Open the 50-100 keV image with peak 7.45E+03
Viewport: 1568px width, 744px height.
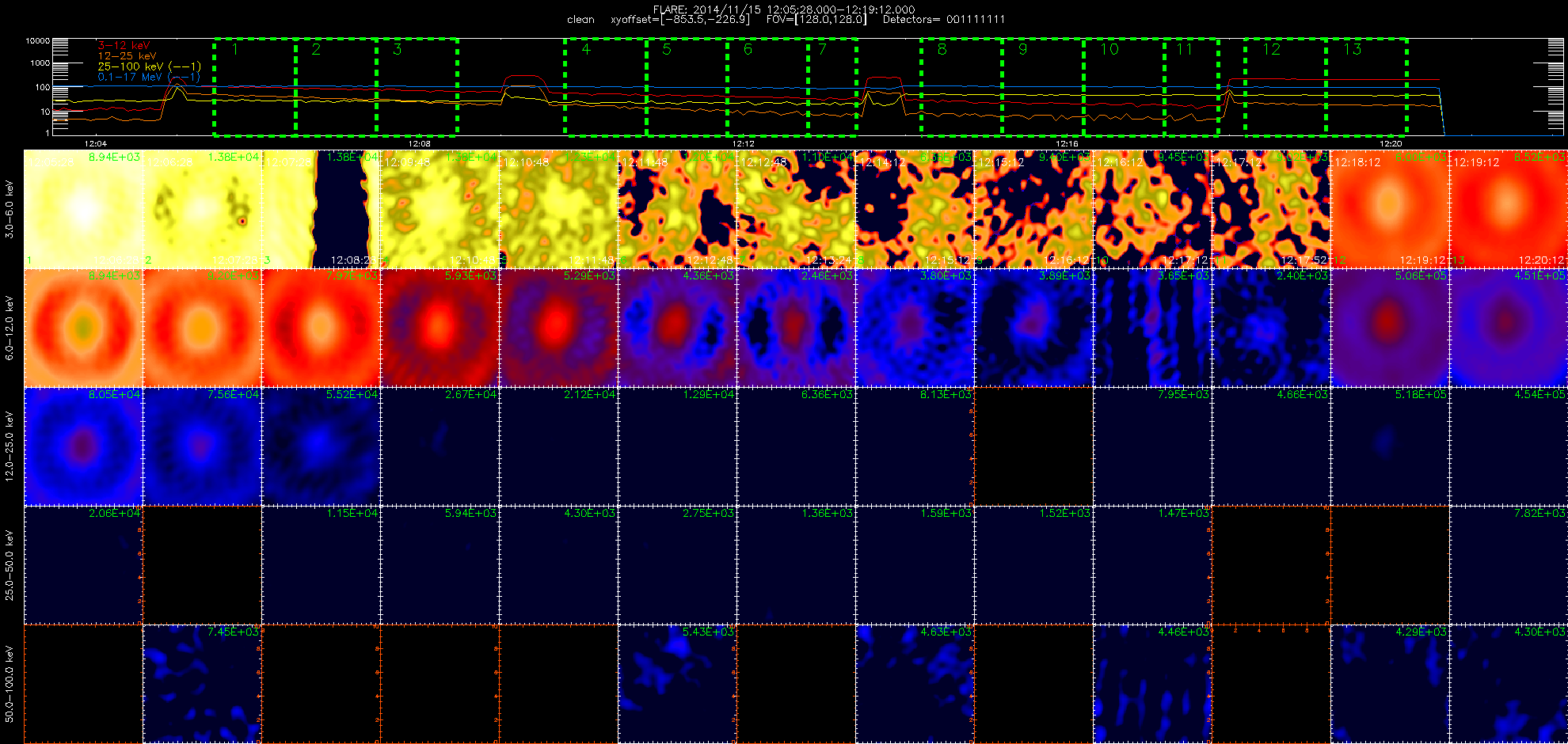coord(202,684)
